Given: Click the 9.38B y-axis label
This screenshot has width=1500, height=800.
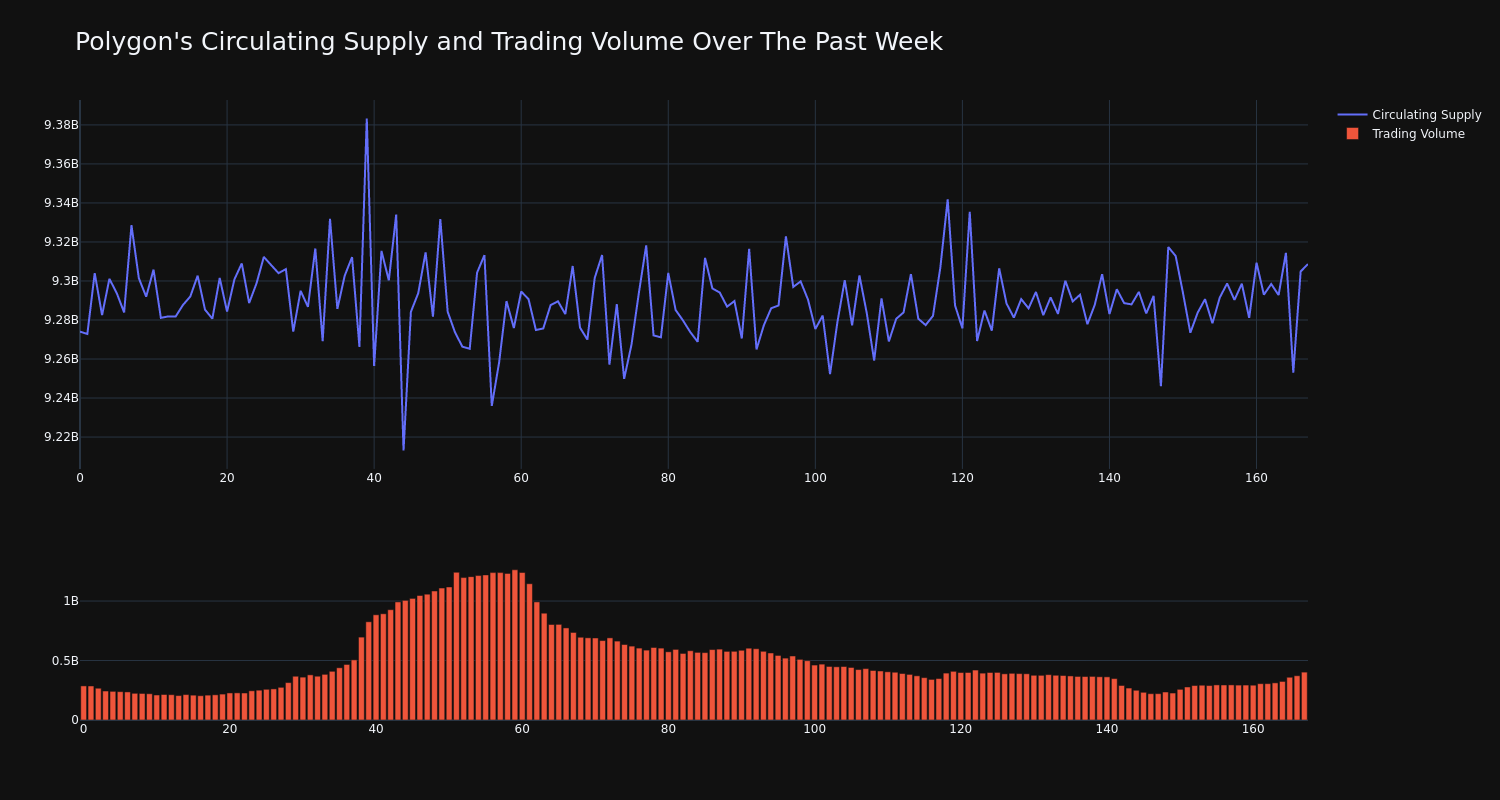Looking at the screenshot, I should click(61, 125).
